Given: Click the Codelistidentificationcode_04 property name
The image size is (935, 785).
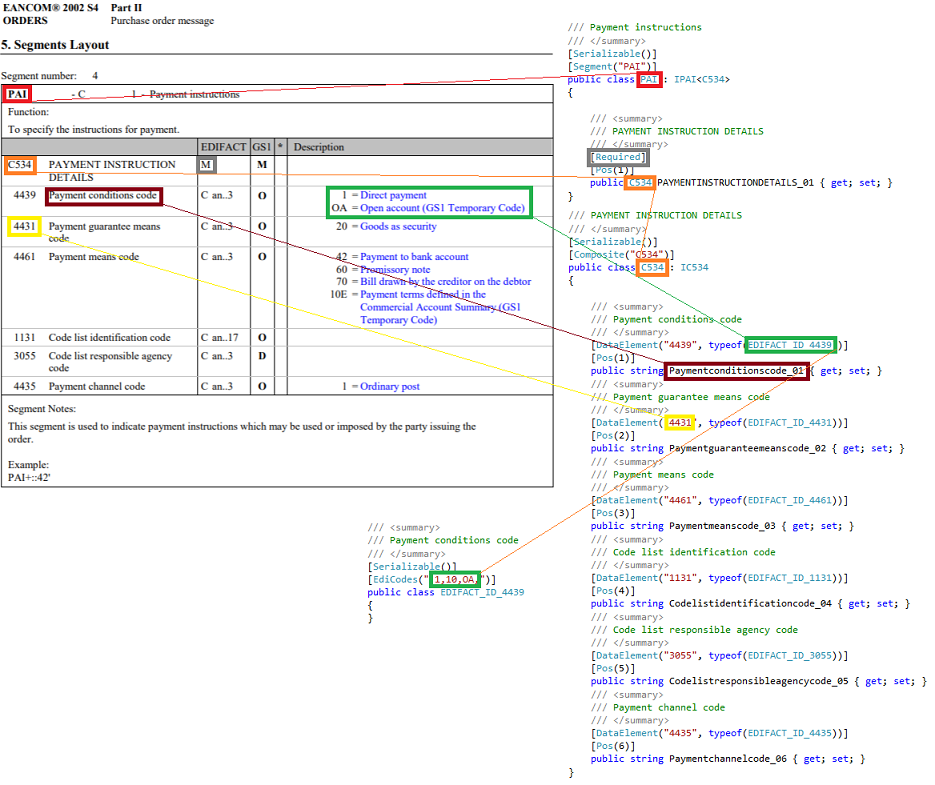Looking at the screenshot, I should click(x=750, y=604).
